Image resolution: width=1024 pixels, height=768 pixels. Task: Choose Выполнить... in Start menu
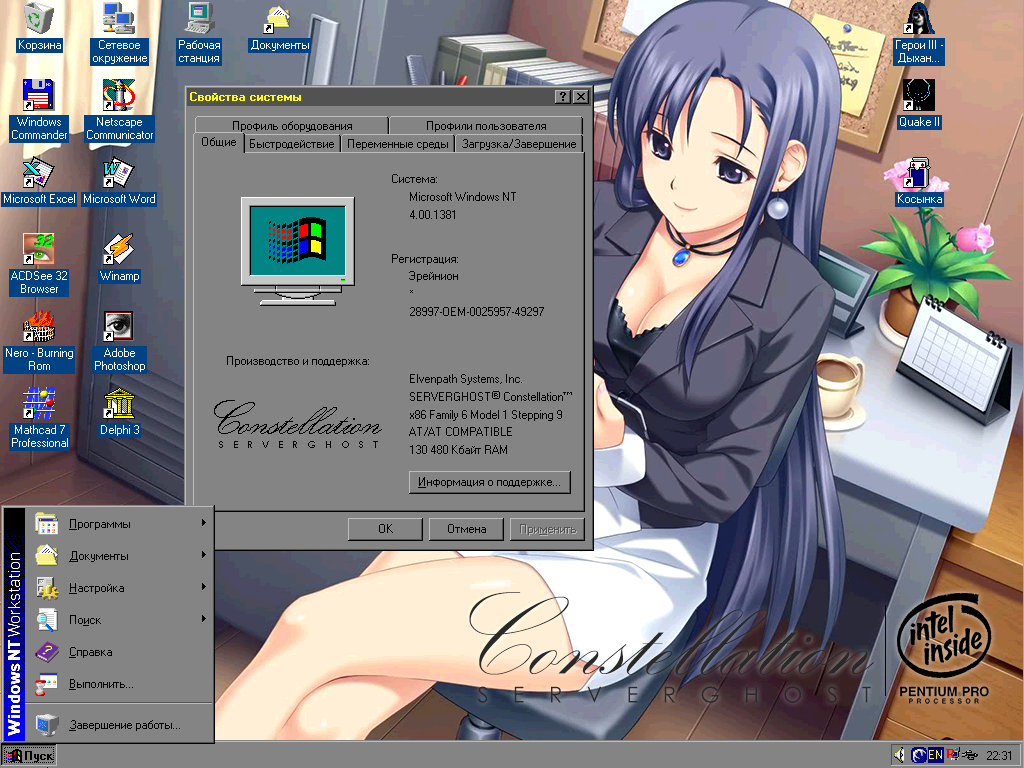[x=120, y=684]
